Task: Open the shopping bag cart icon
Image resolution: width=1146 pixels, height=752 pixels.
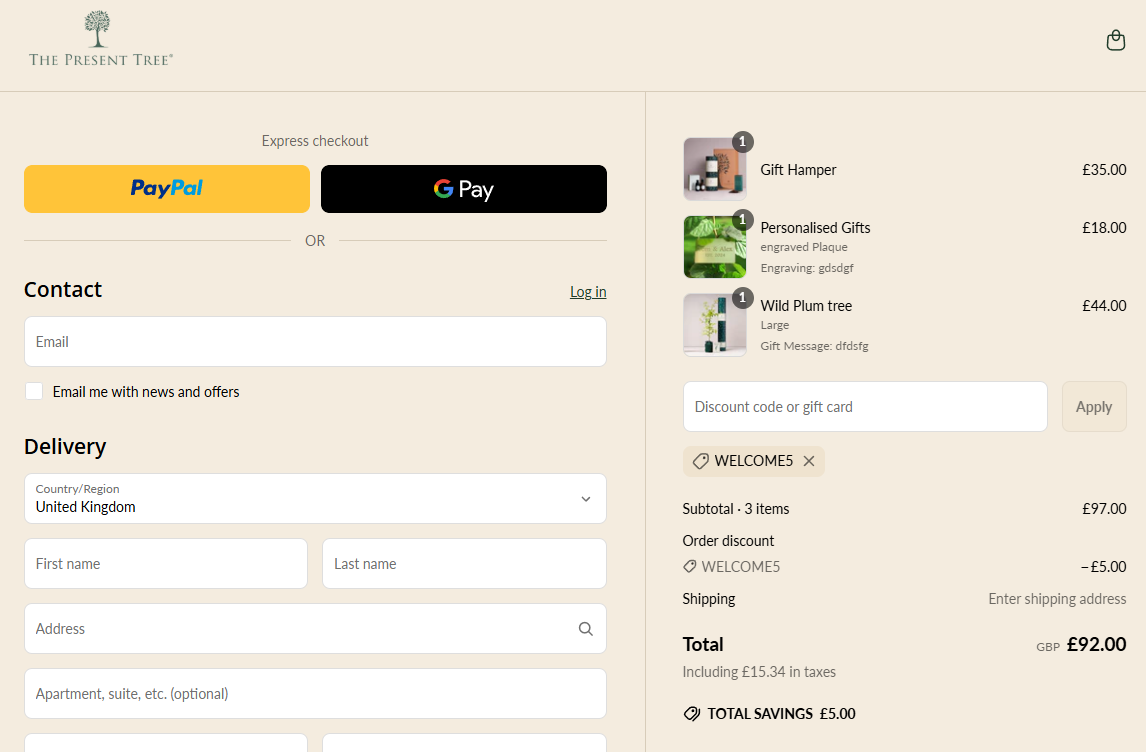Action: click(1116, 41)
